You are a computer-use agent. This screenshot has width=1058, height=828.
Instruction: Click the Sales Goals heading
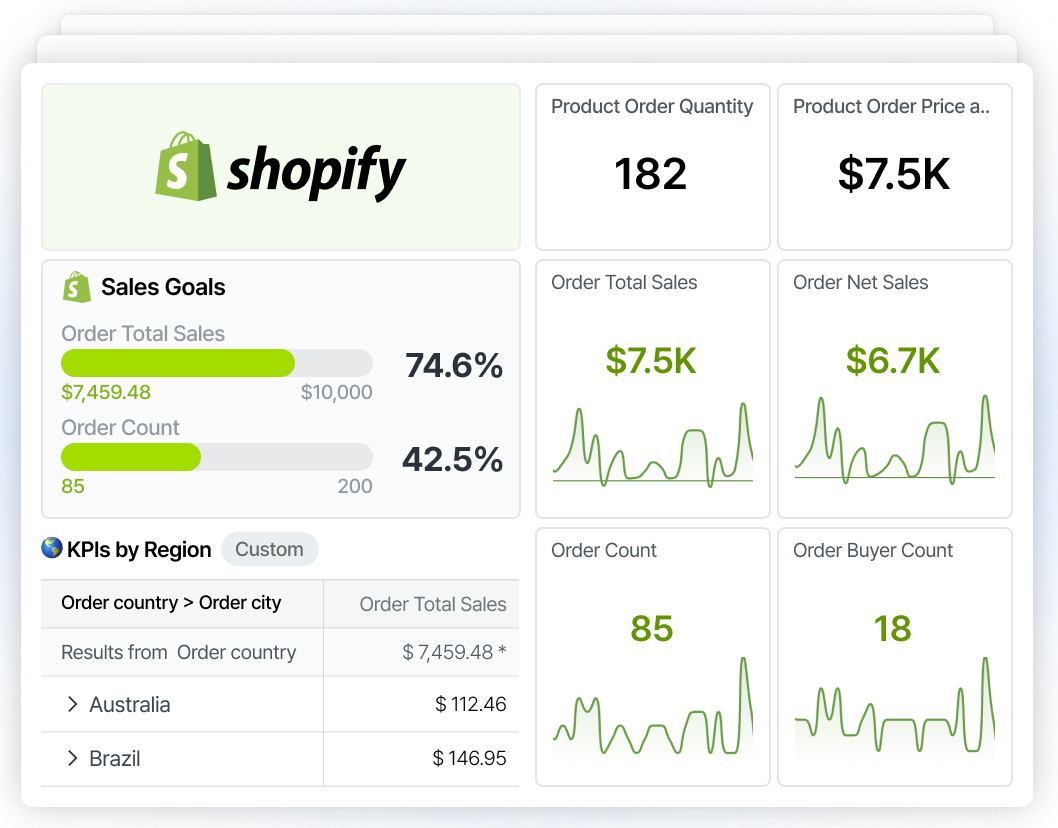163,287
